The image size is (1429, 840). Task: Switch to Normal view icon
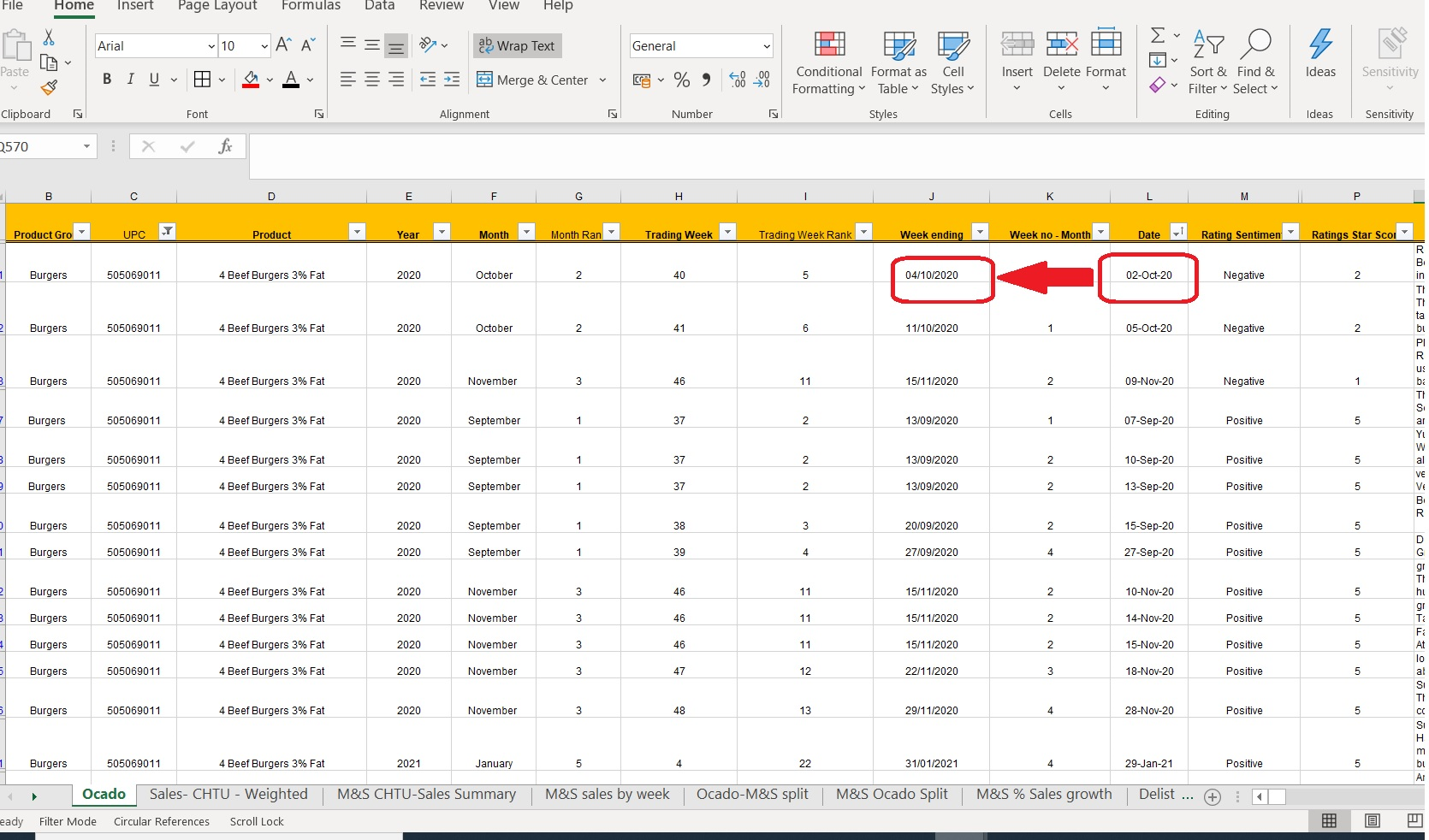point(1329,821)
